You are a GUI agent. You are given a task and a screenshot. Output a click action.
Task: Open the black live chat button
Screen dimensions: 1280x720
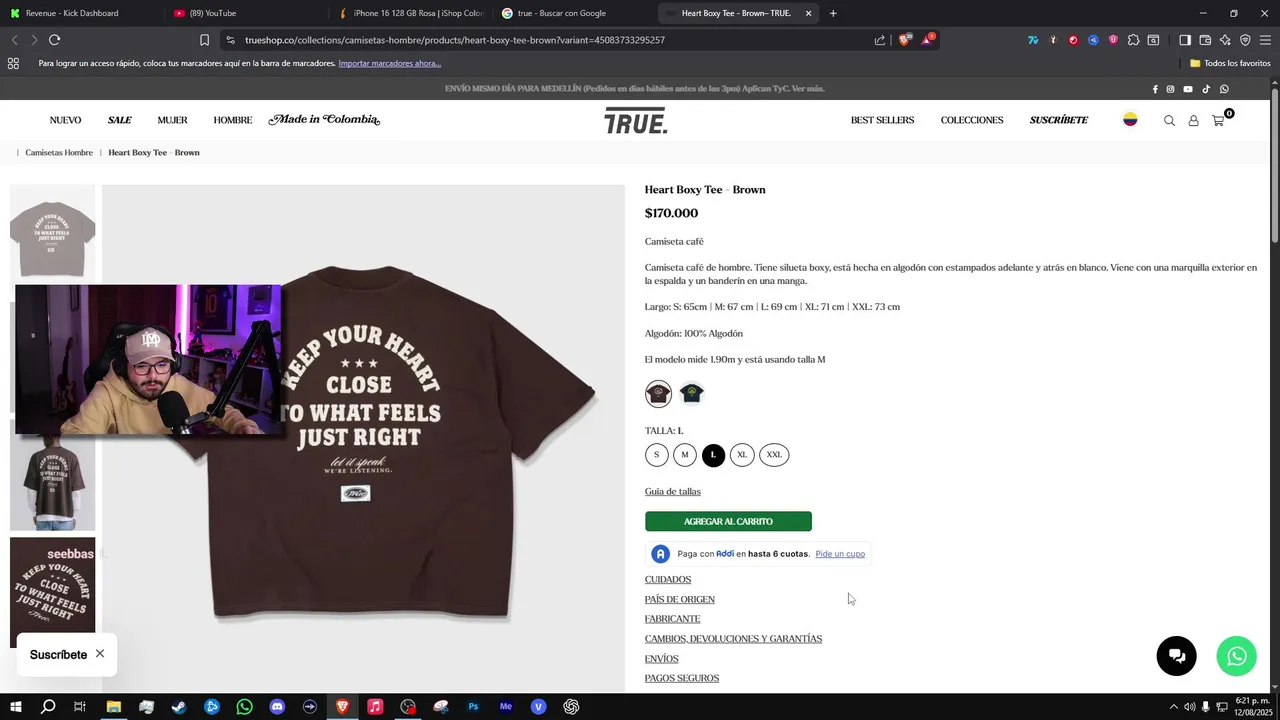[1177, 656]
